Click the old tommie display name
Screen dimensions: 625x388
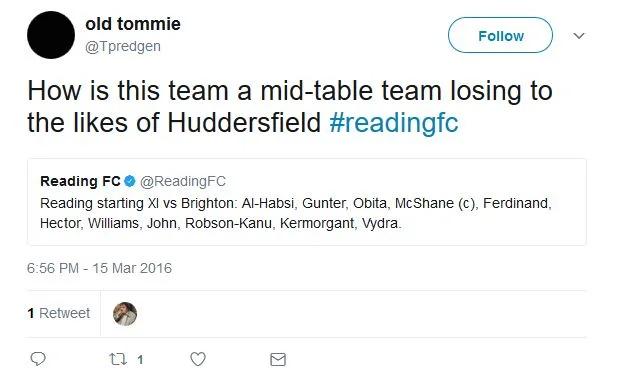(133, 24)
